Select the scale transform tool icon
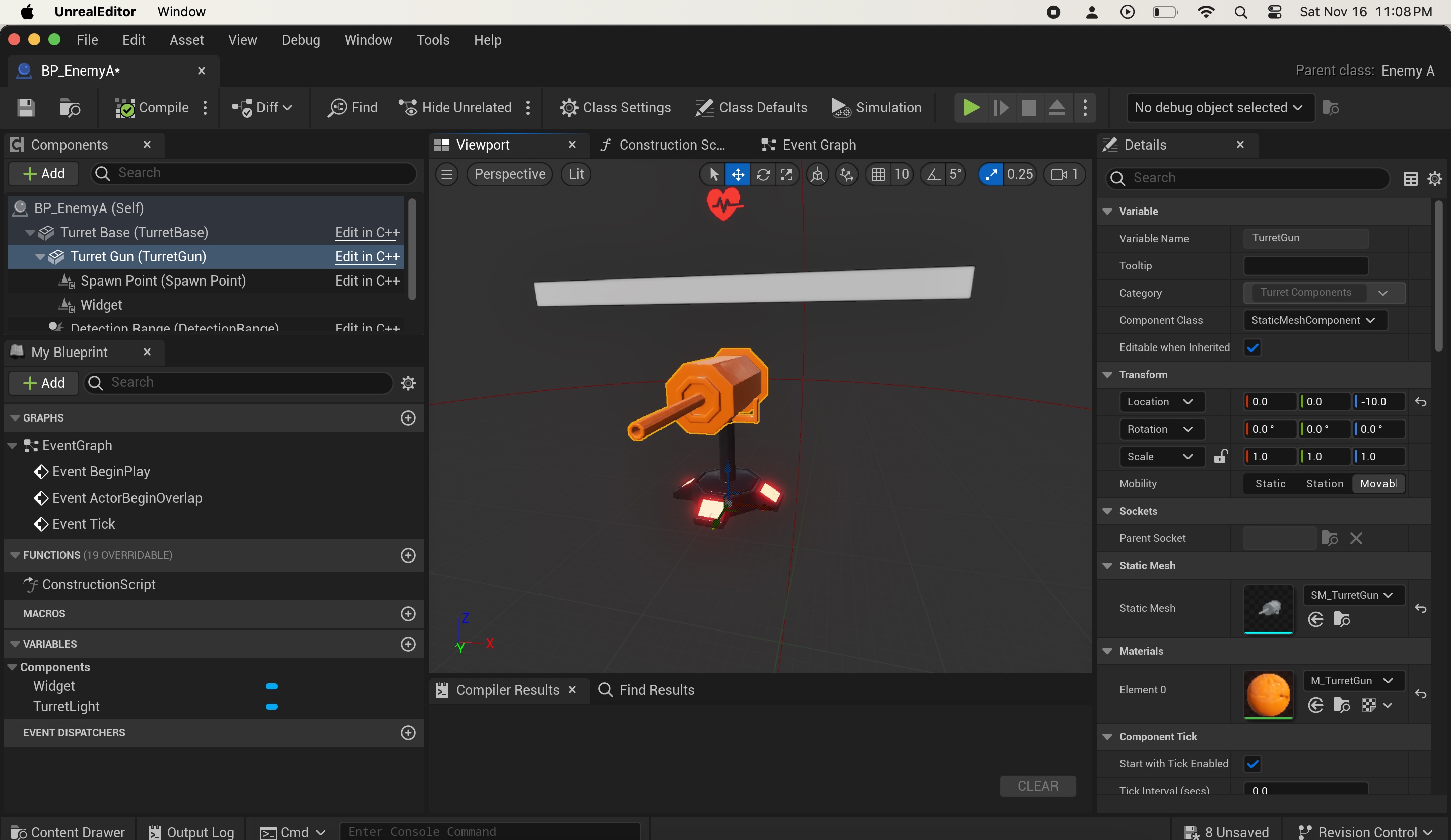Viewport: 1451px width, 840px height. coord(786,174)
